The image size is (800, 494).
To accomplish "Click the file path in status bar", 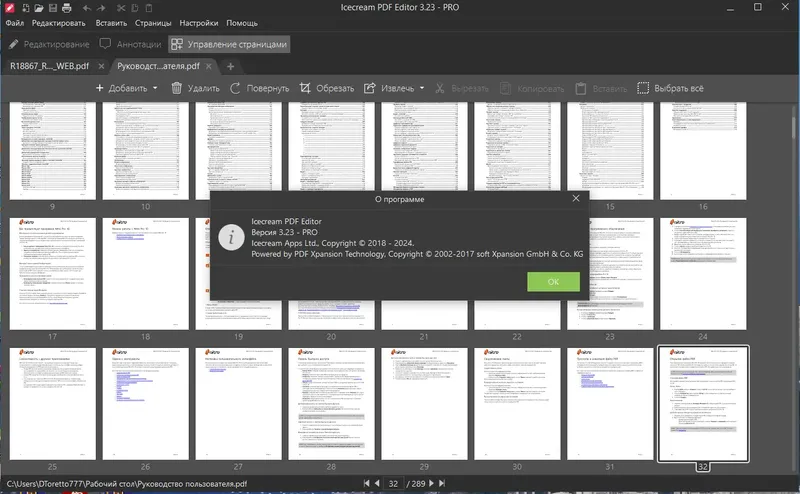I will [x=127, y=483].
